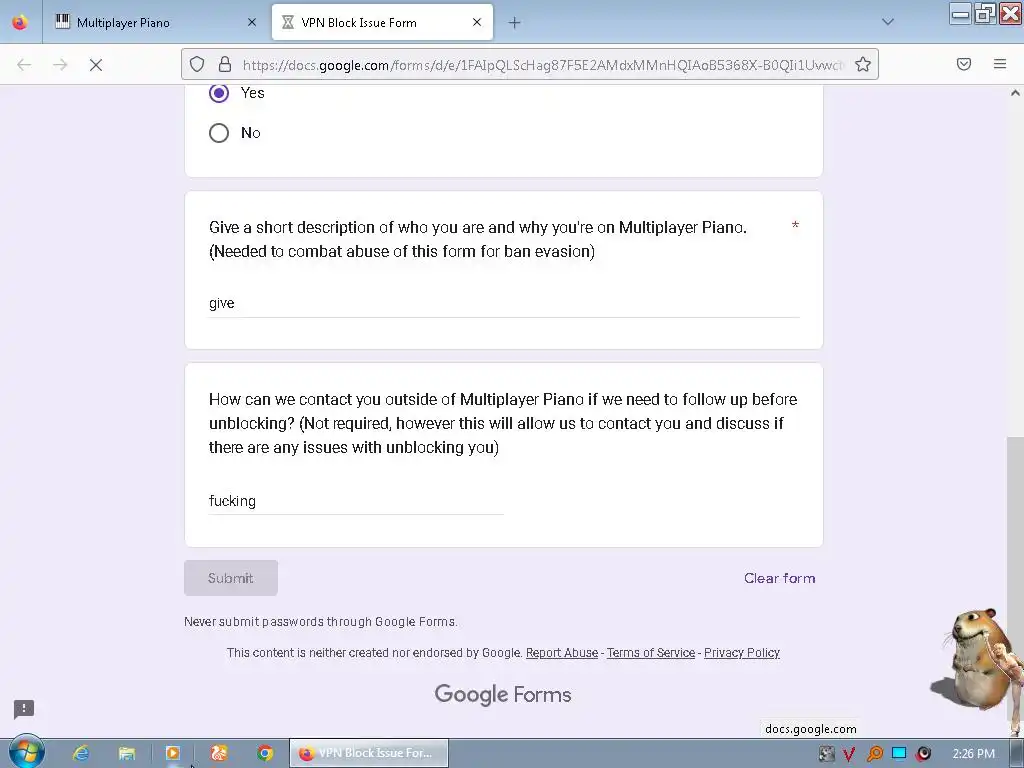This screenshot has width=1024, height=768.
Task: Bookmark this page with the star
Action: pyautogui.click(x=863, y=65)
